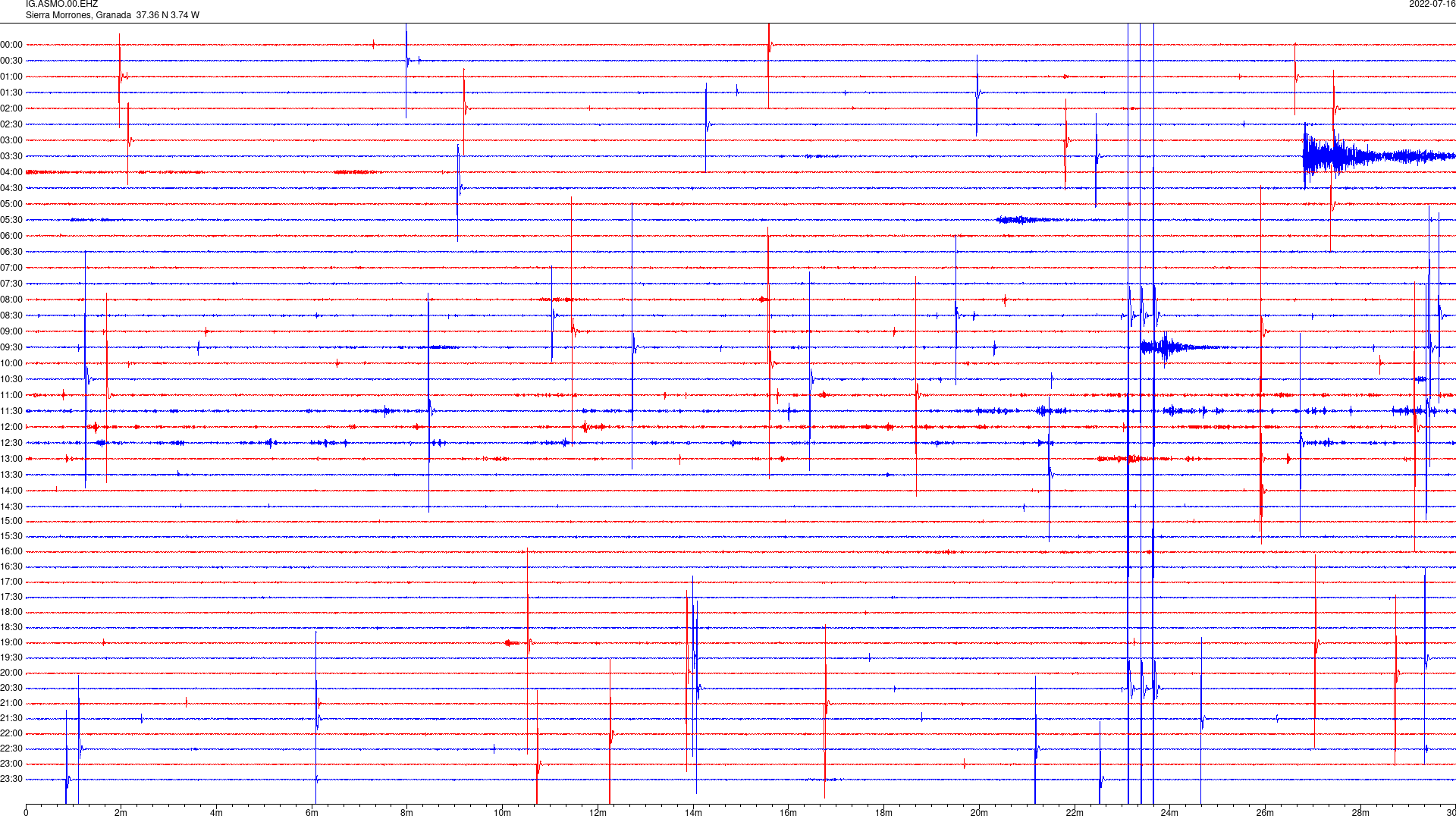Click the 10m tick on time axis

(x=502, y=813)
